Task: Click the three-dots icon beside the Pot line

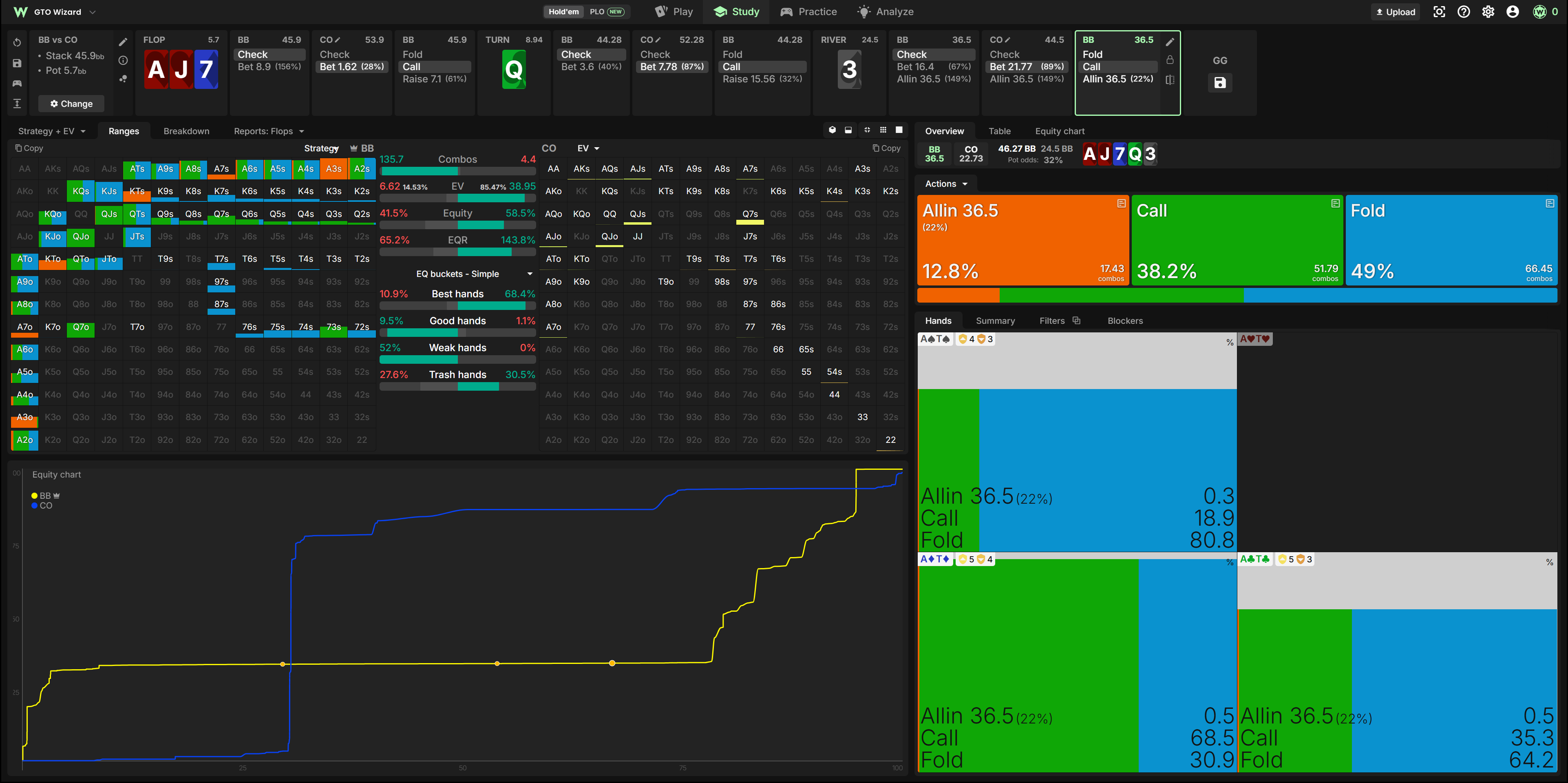Action: [x=123, y=79]
